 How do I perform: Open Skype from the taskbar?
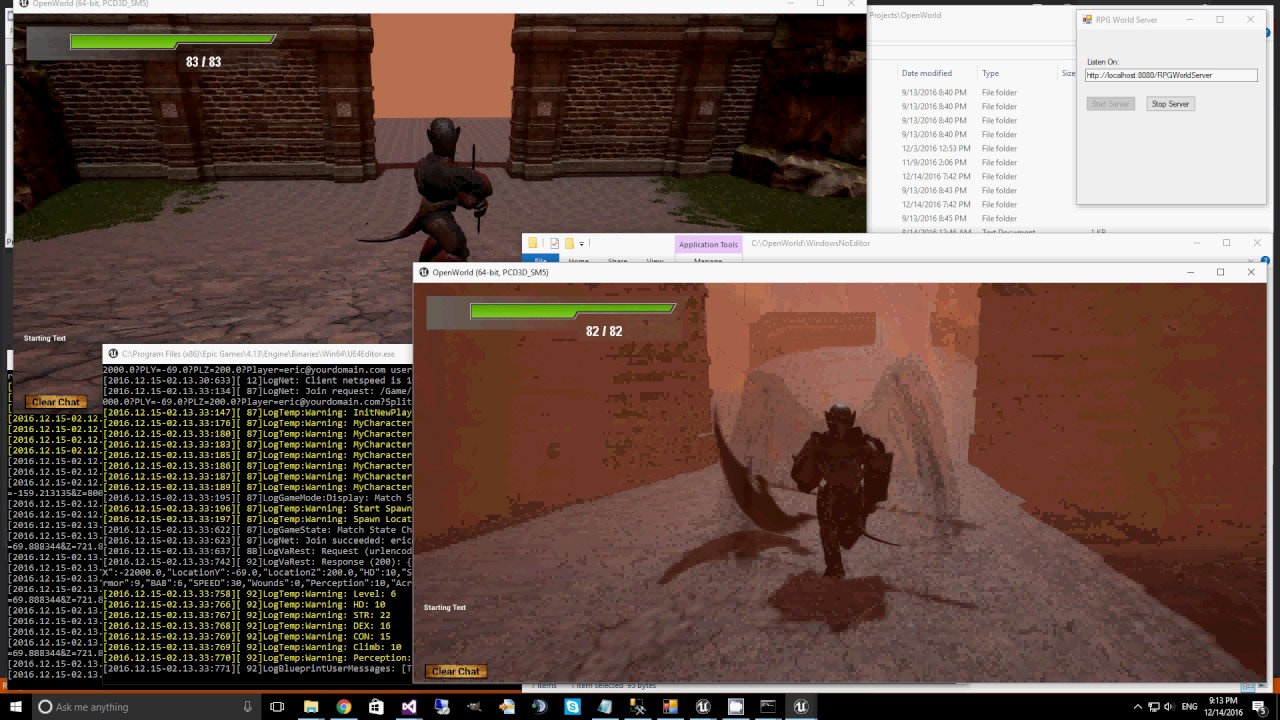(572, 707)
